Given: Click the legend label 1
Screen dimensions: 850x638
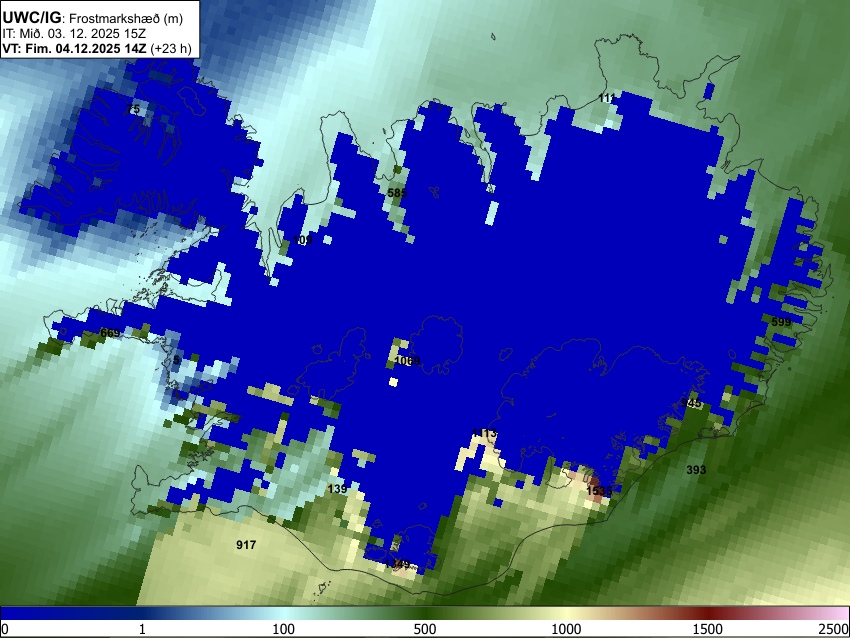Looking at the screenshot, I should [x=142, y=629].
